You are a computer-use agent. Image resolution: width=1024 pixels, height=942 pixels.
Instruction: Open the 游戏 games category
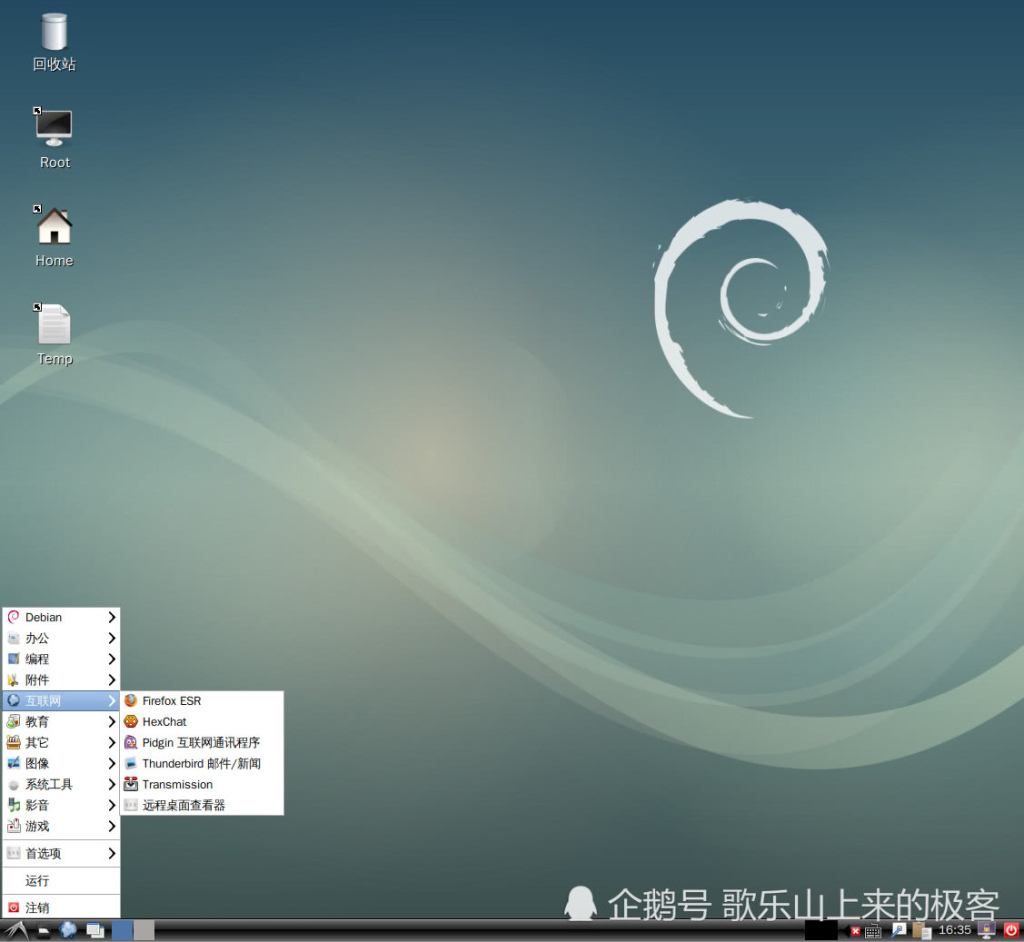pos(61,826)
